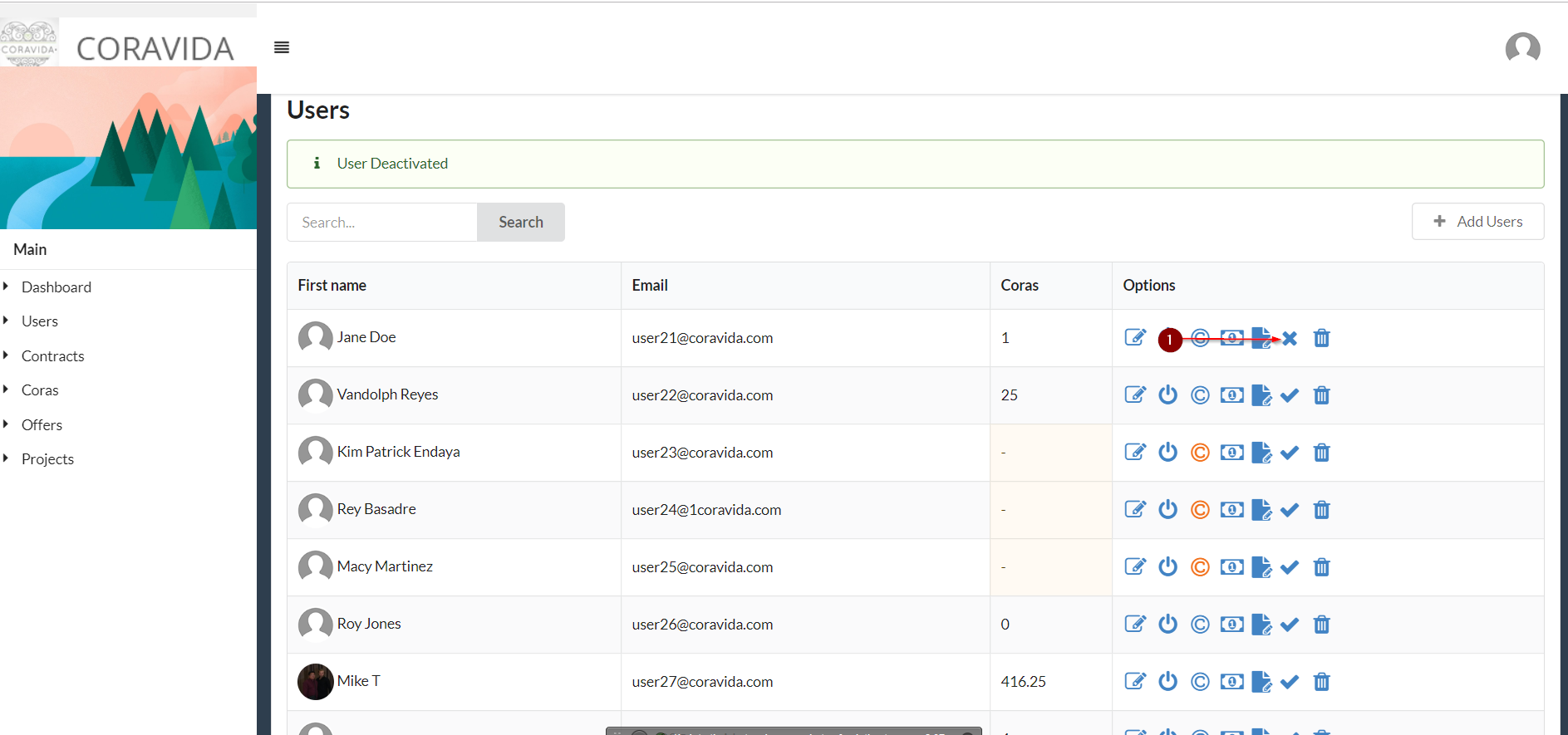Viewport: 1568px width, 735px height.
Task: Open Coras in the sidebar menu
Action: click(40, 390)
